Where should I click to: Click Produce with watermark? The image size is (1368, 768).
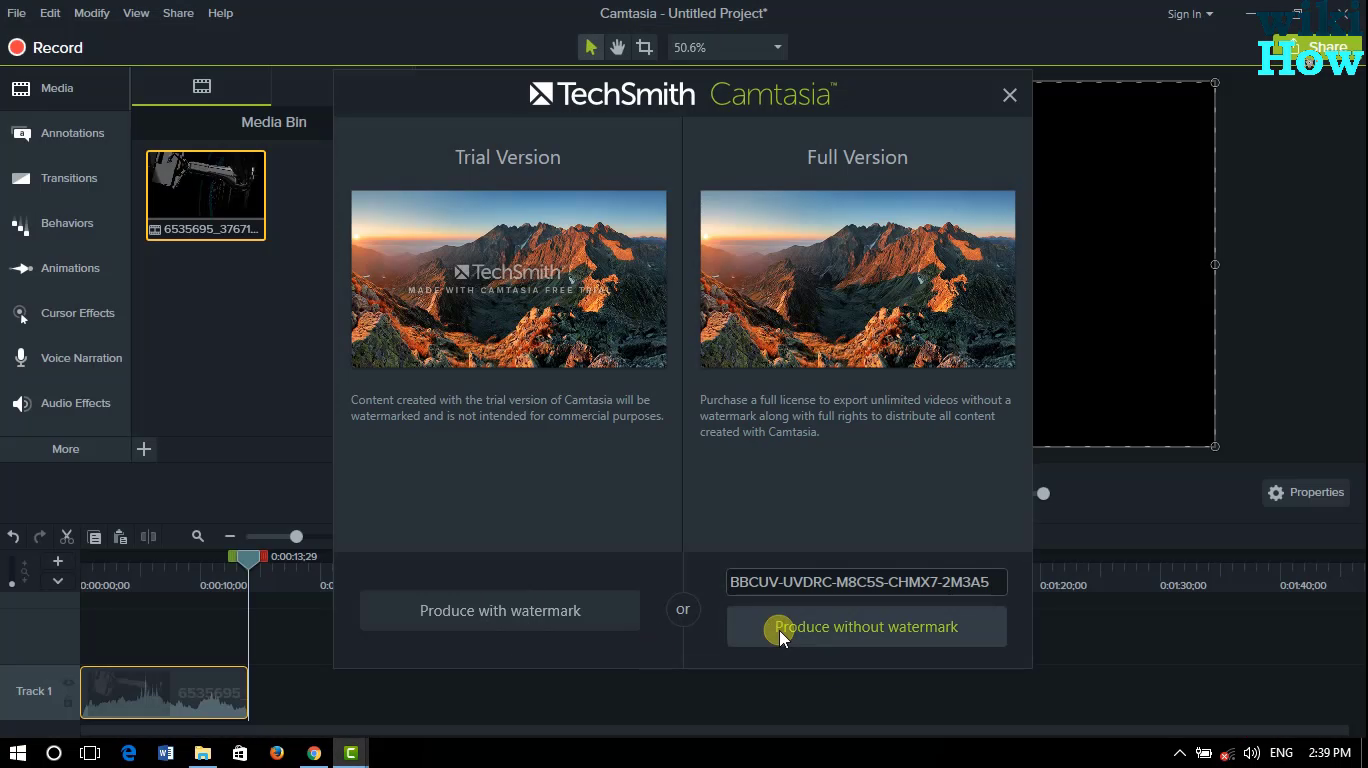tap(500, 611)
